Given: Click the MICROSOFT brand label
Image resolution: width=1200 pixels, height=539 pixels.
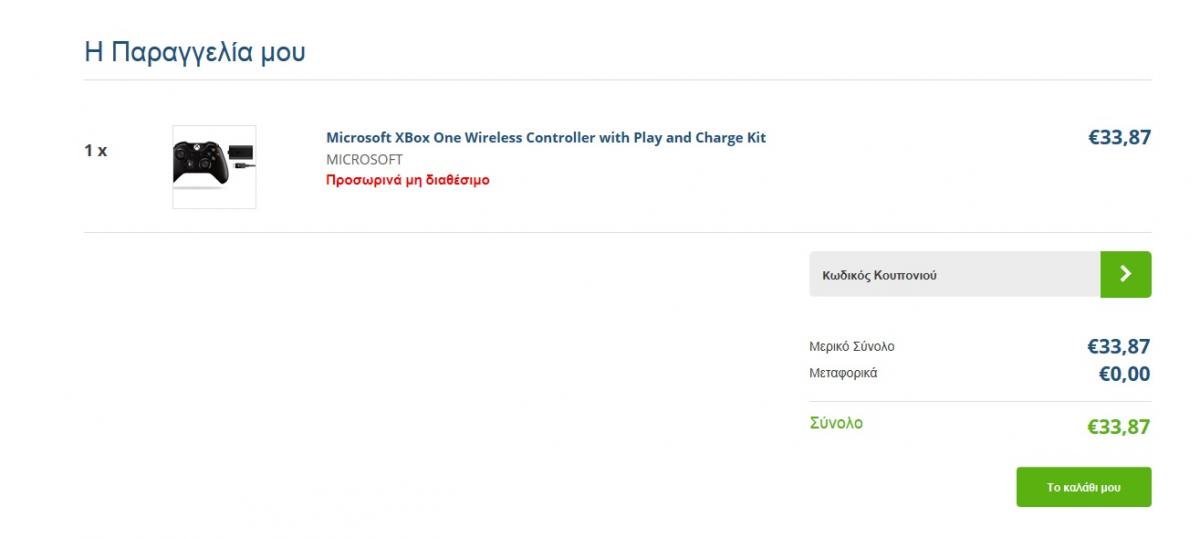Looking at the screenshot, I should click(x=364, y=159).
